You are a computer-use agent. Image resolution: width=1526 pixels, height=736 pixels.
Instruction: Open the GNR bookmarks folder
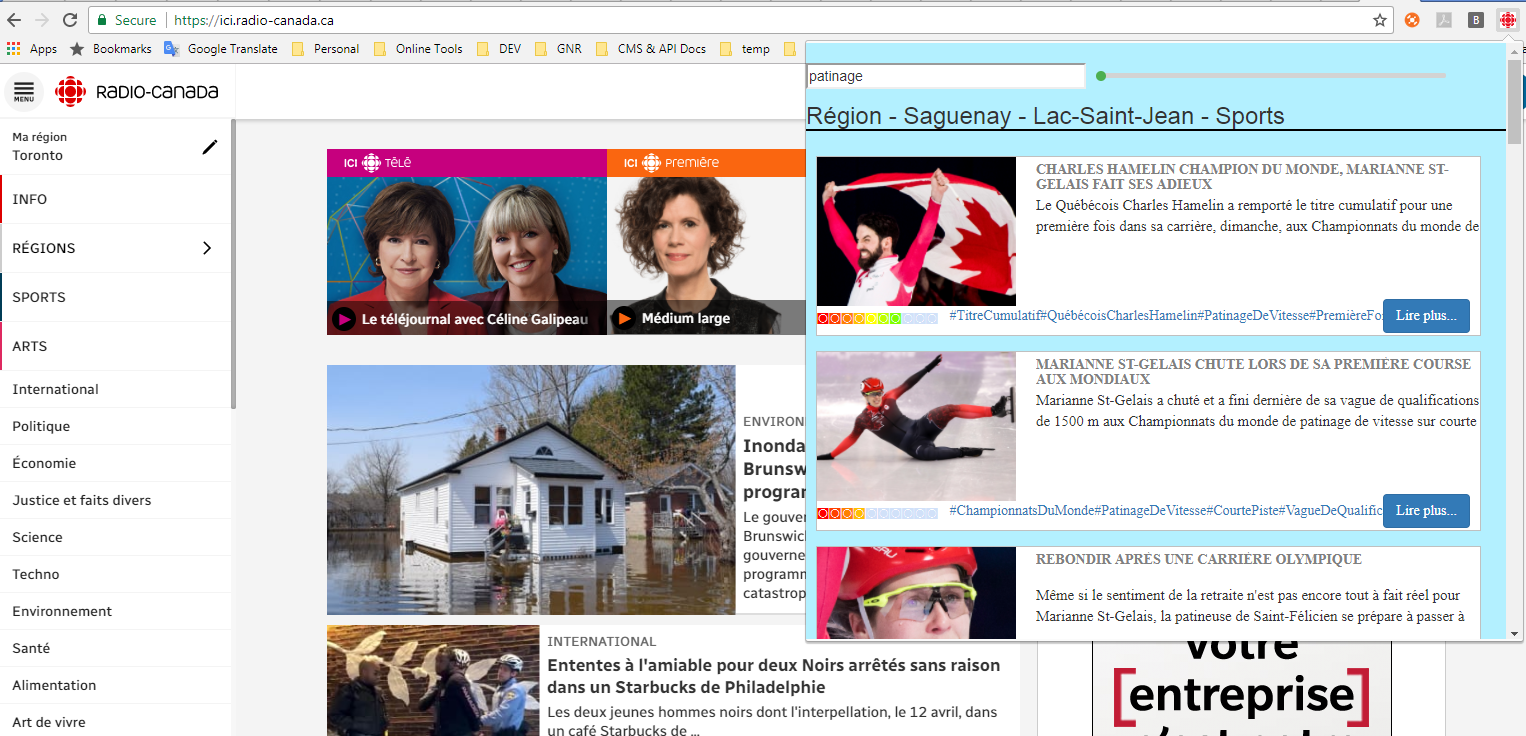(558, 49)
